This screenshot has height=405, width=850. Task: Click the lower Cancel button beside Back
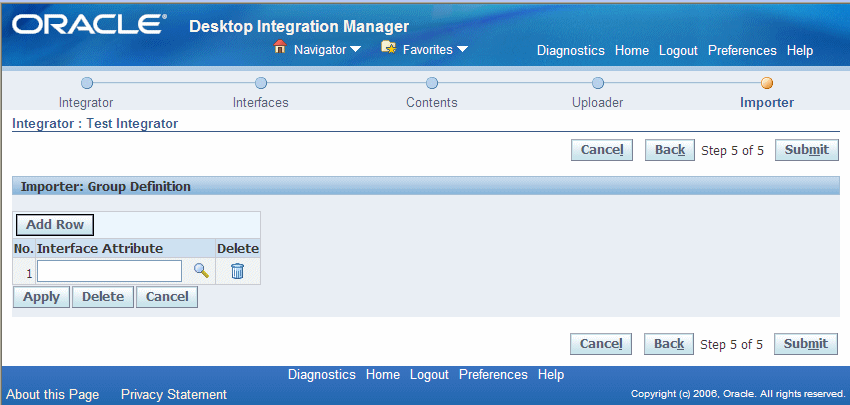[601, 344]
